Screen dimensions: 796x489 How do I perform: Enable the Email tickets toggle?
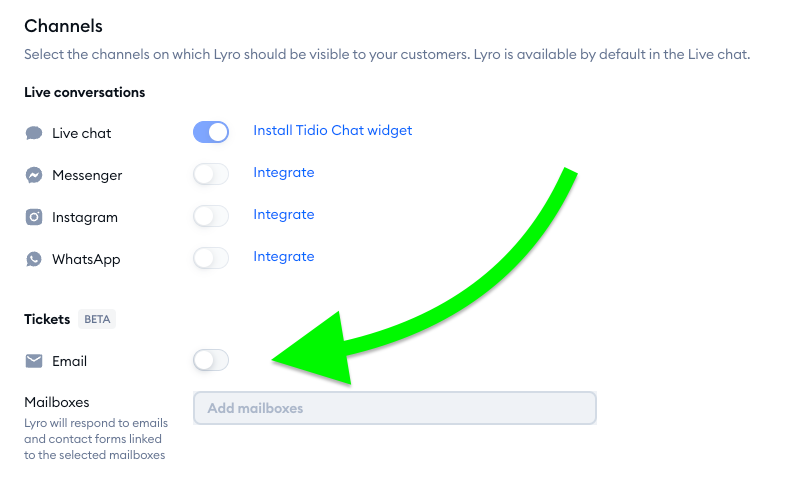pos(211,360)
